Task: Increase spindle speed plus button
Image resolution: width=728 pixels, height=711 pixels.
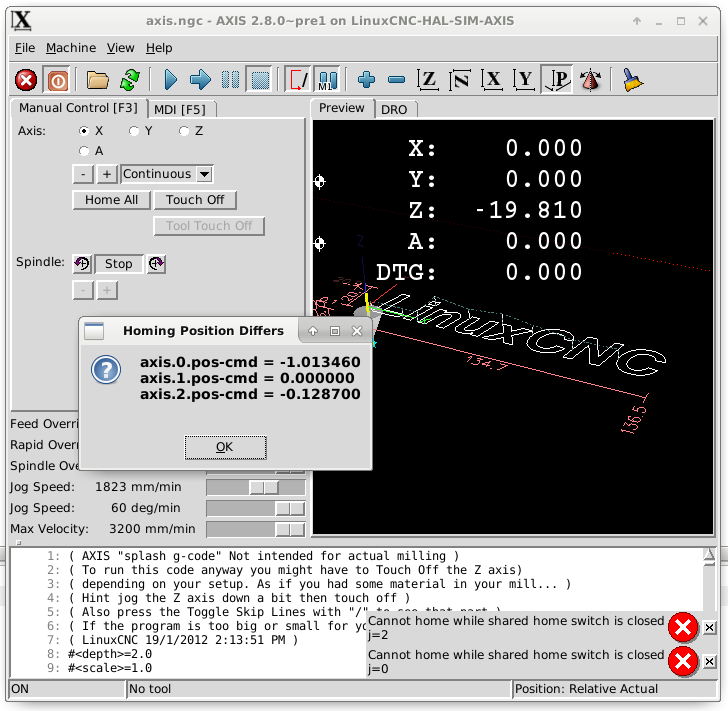Action: pos(107,291)
